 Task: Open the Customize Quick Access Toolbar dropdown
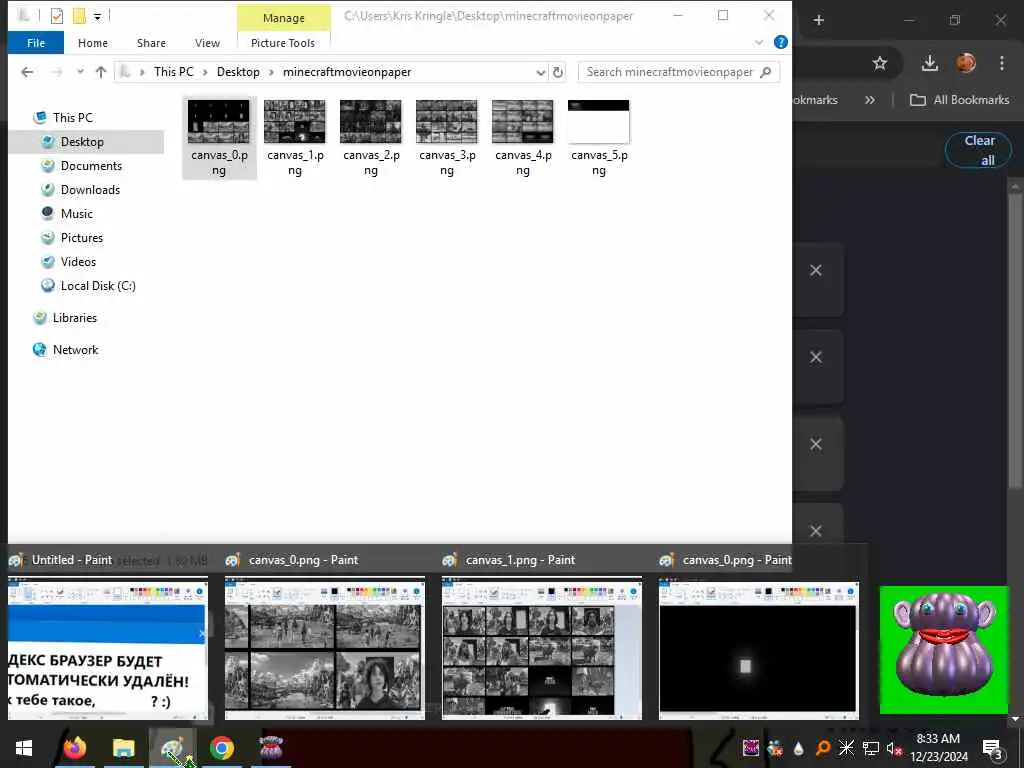97,16
